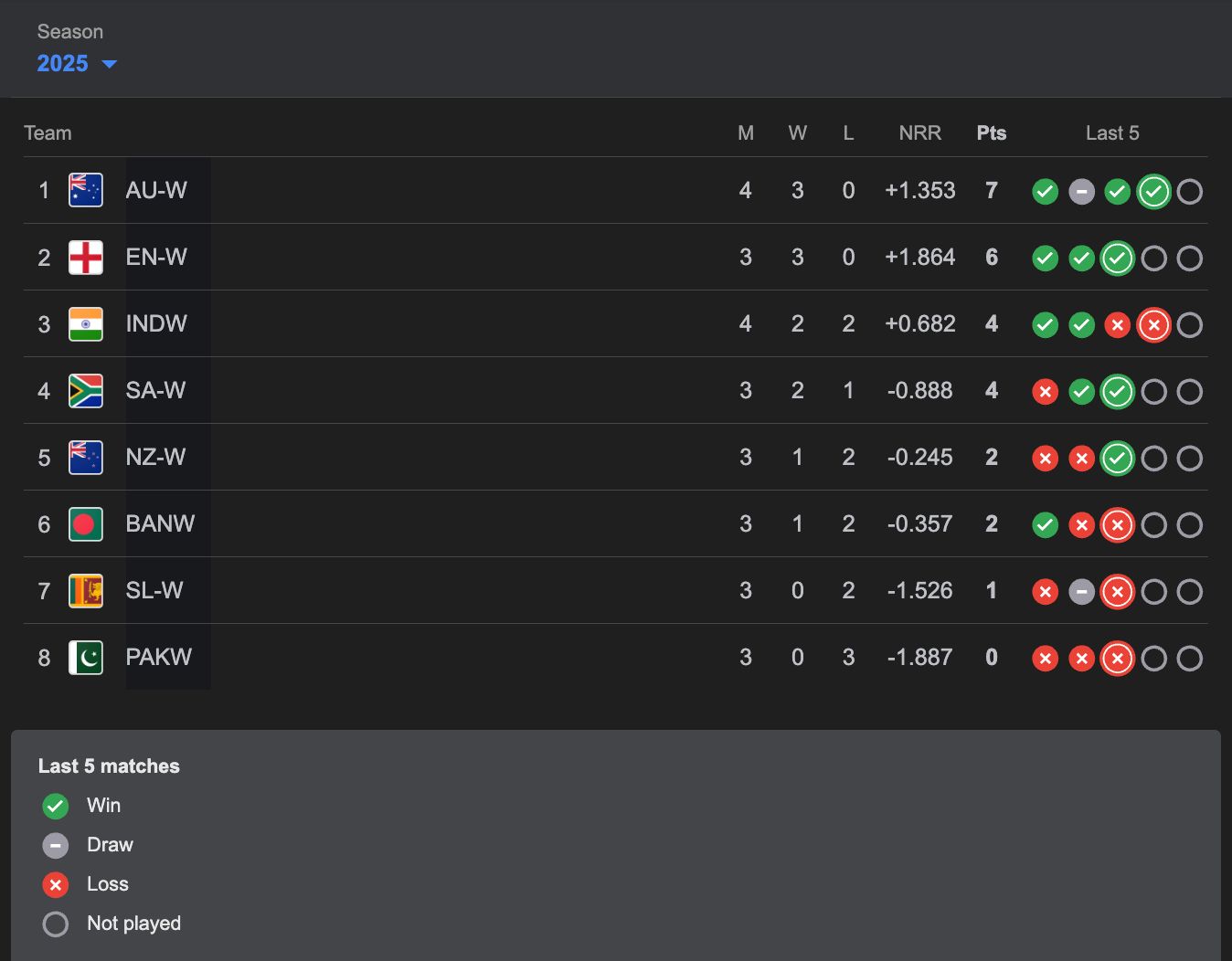Click the Pakistan flag icon
This screenshot has width=1232, height=961.
86,658
